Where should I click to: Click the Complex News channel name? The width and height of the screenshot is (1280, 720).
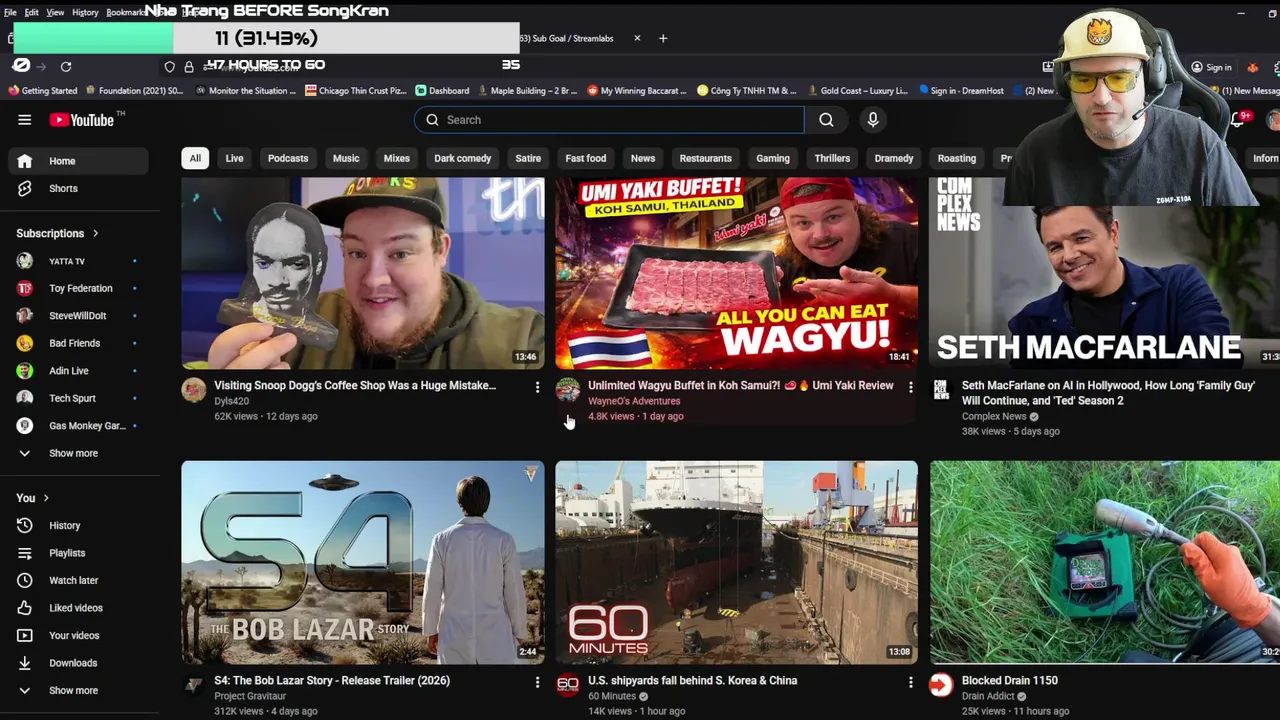pyautogui.click(x=994, y=416)
